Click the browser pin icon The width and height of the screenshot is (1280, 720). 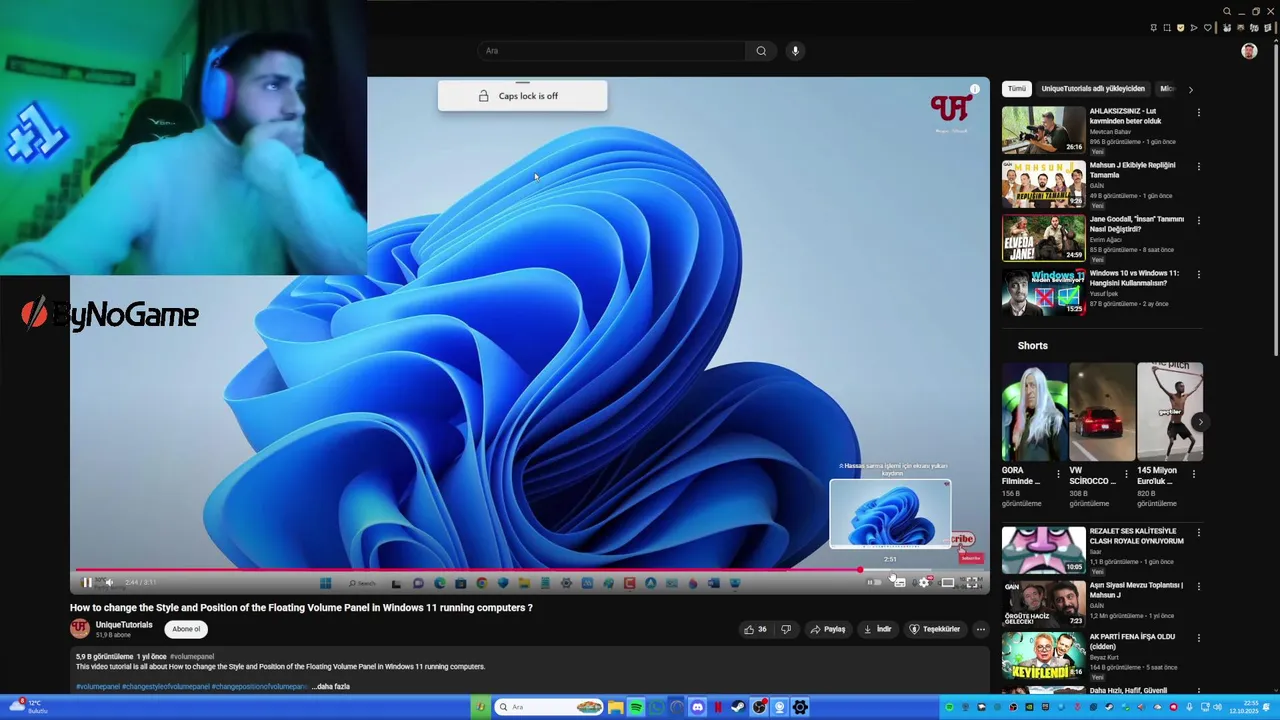point(1153,27)
